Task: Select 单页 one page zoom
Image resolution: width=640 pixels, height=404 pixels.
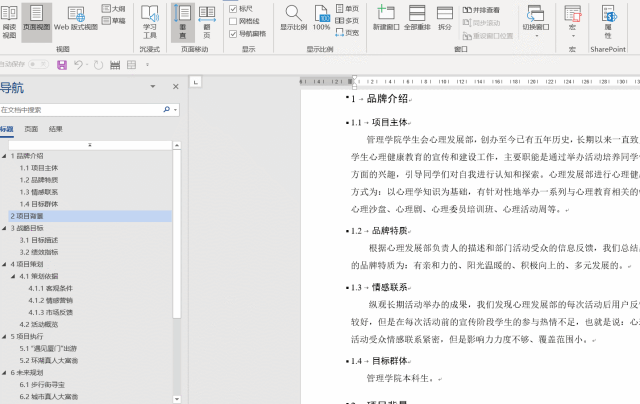Action: tap(347, 8)
